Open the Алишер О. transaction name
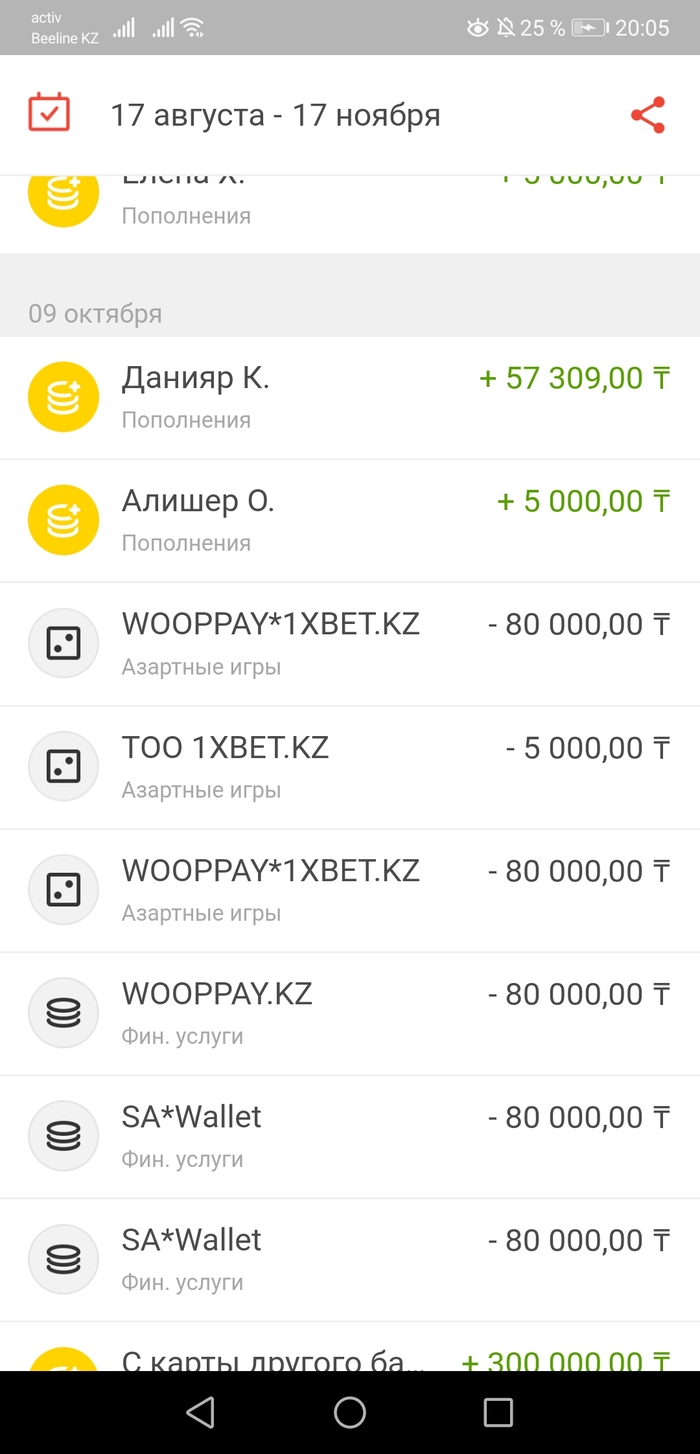The width and height of the screenshot is (700, 1454). pos(198,502)
